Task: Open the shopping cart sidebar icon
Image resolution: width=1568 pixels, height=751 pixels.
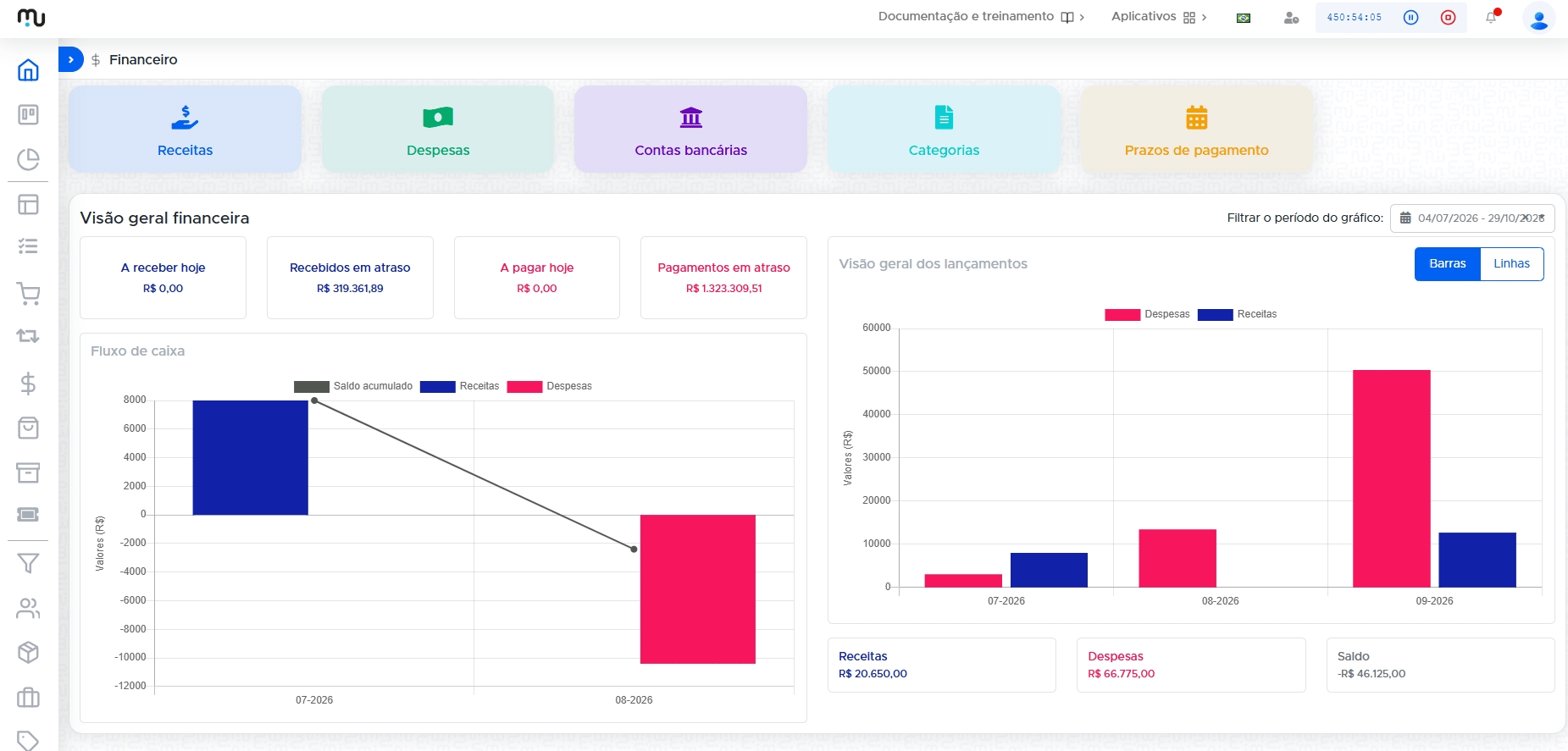Action: coord(28,294)
